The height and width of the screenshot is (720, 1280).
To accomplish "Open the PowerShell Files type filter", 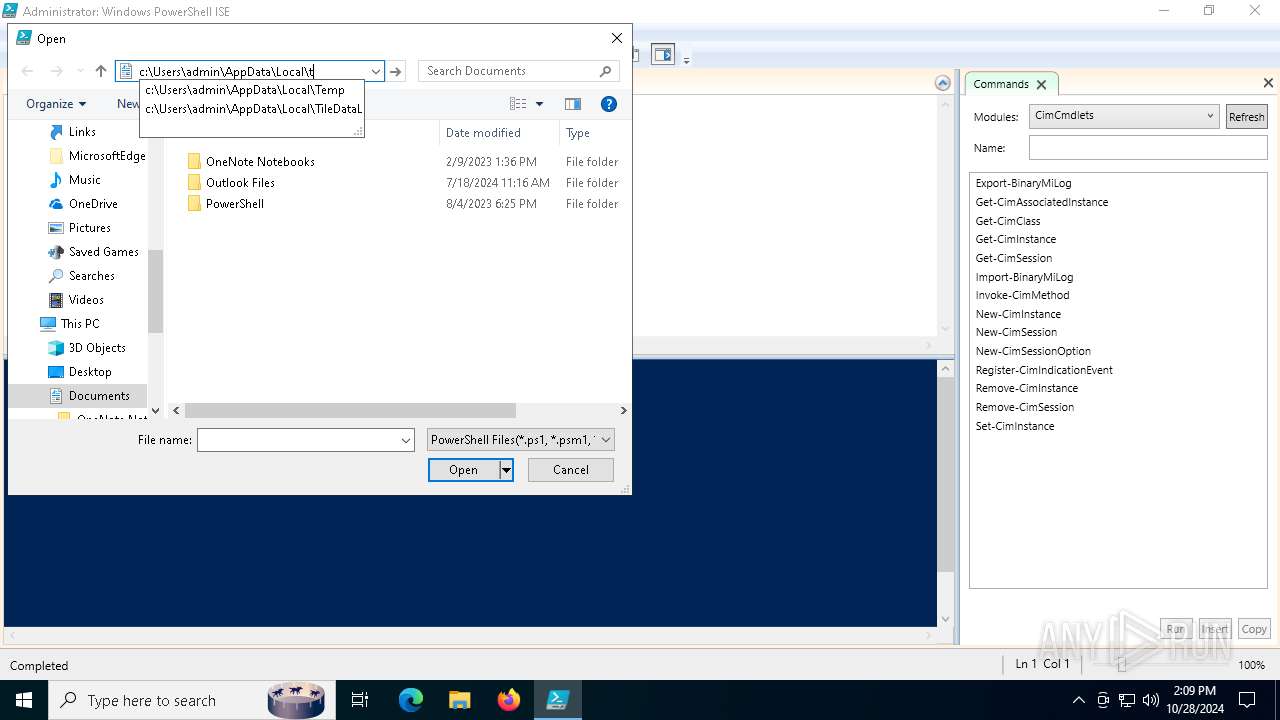I will (520, 440).
